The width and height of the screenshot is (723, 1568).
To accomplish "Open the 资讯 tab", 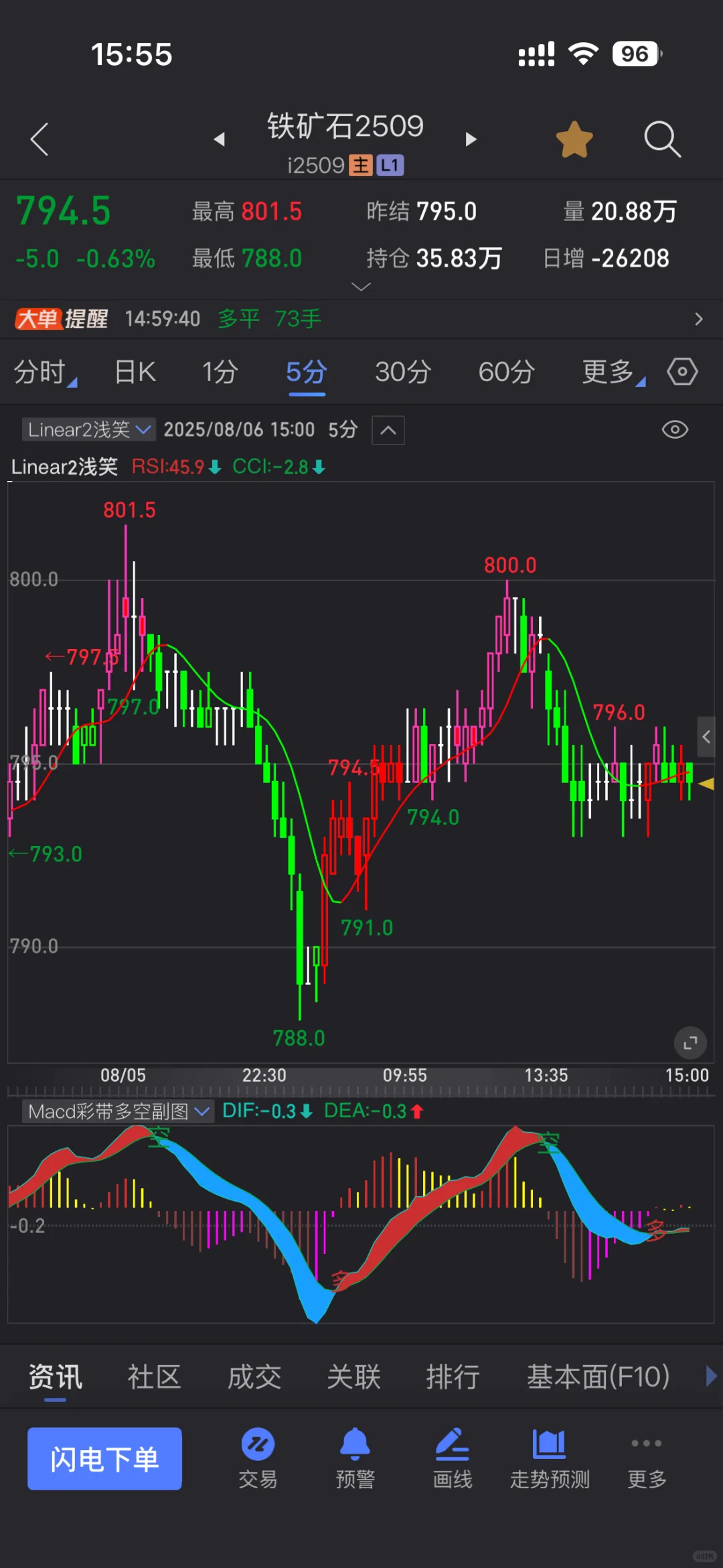I will (x=56, y=1378).
